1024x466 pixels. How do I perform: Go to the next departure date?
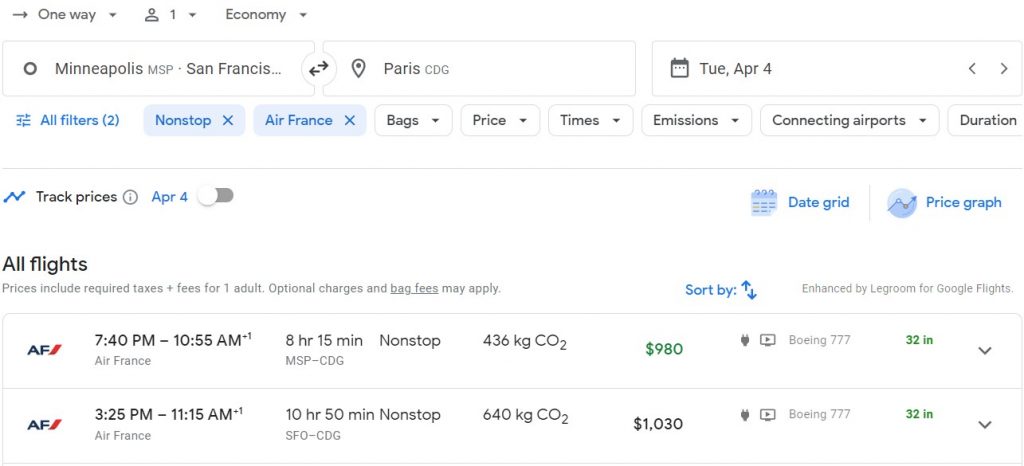tap(1003, 69)
